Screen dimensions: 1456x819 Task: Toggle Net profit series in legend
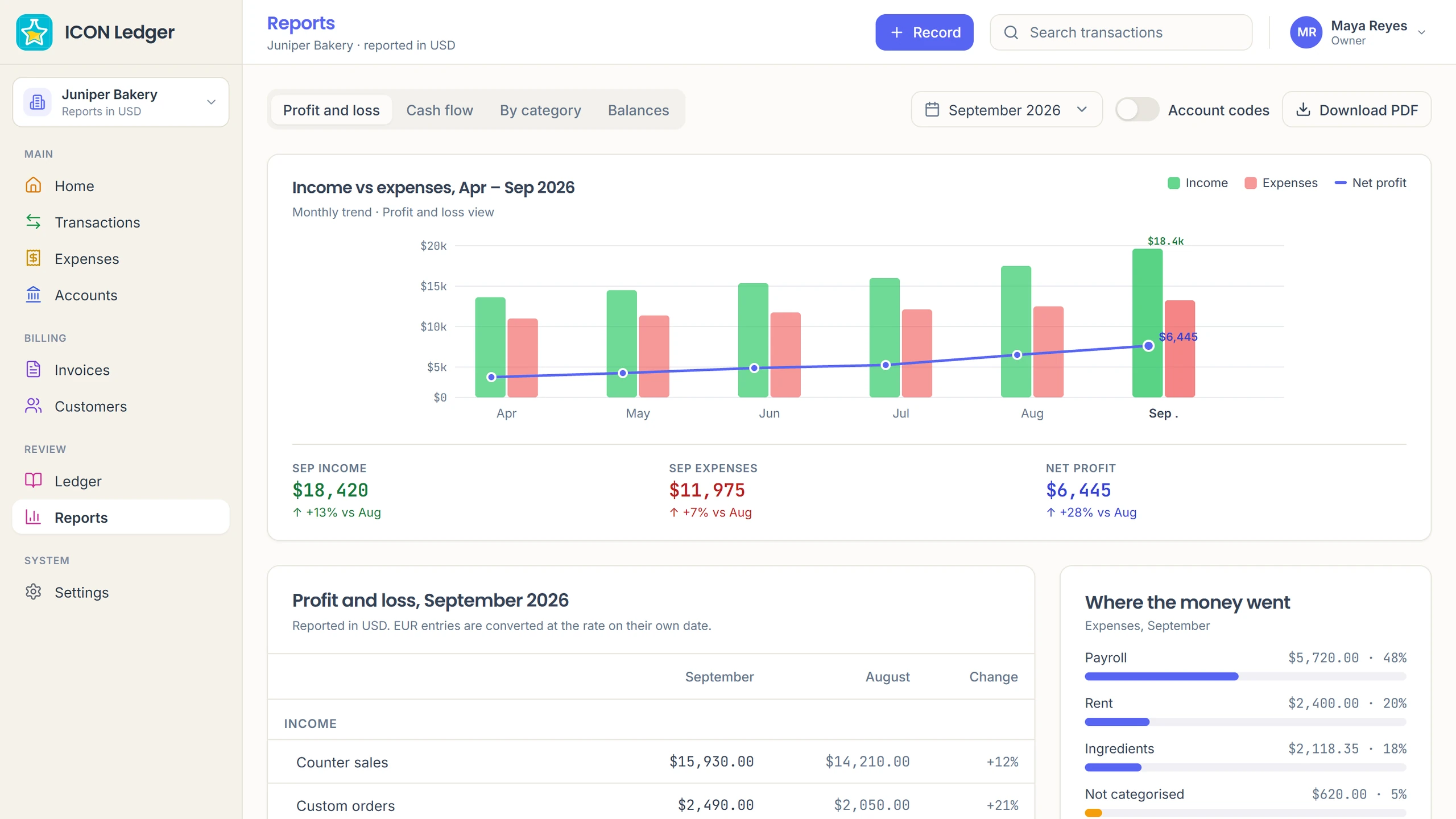(1370, 183)
